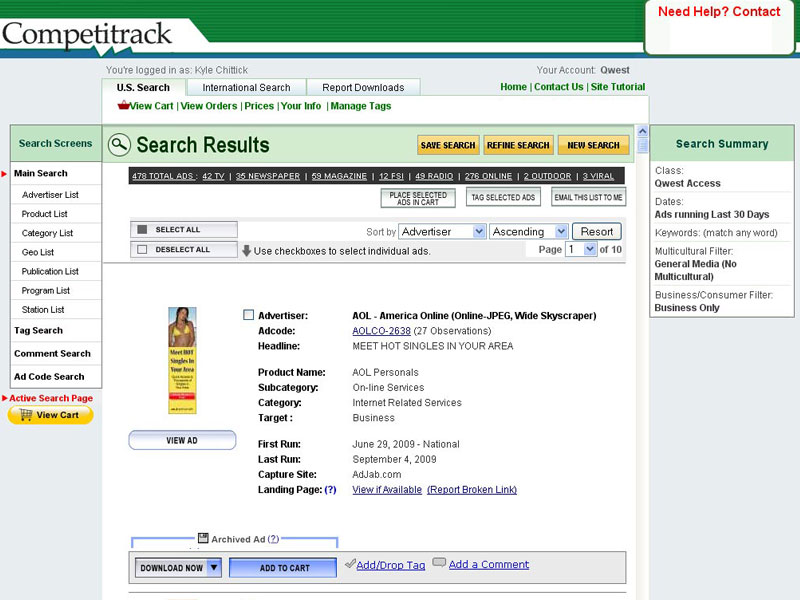Expand the Download Now dropdown arrow

pyautogui.click(x=214, y=567)
